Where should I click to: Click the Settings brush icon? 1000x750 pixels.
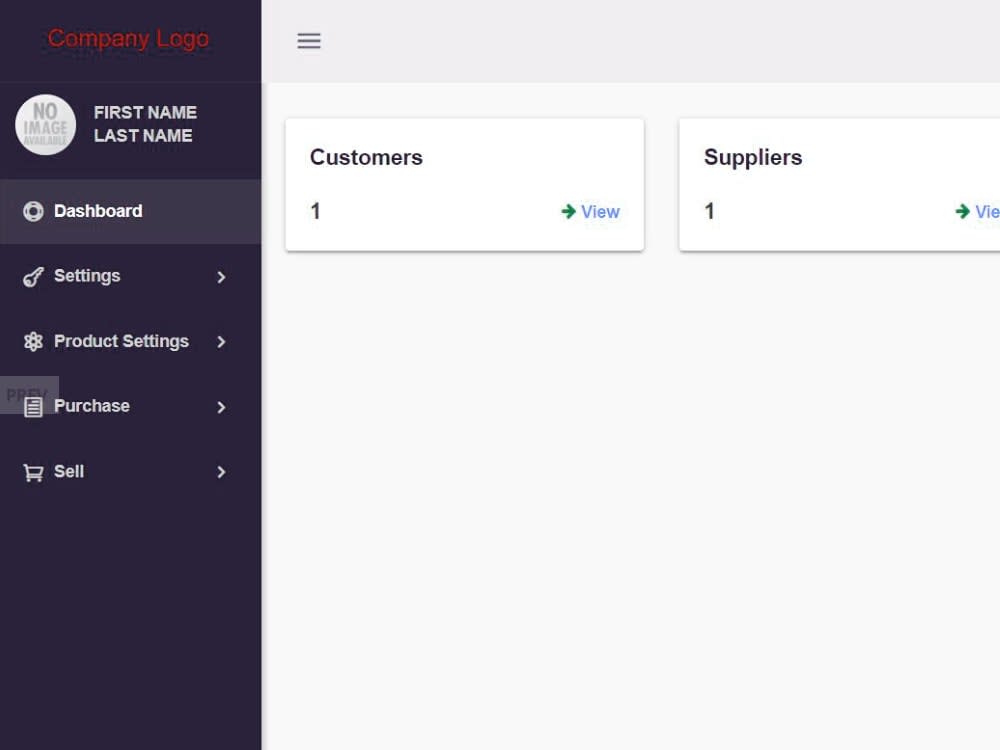pyautogui.click(x=33, y=276)
